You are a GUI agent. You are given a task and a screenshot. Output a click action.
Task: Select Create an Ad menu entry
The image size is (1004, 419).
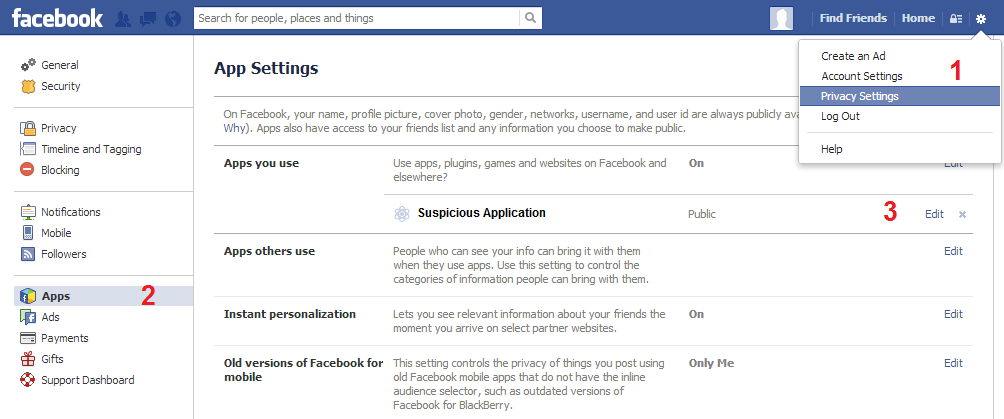(x=853, y=56)
